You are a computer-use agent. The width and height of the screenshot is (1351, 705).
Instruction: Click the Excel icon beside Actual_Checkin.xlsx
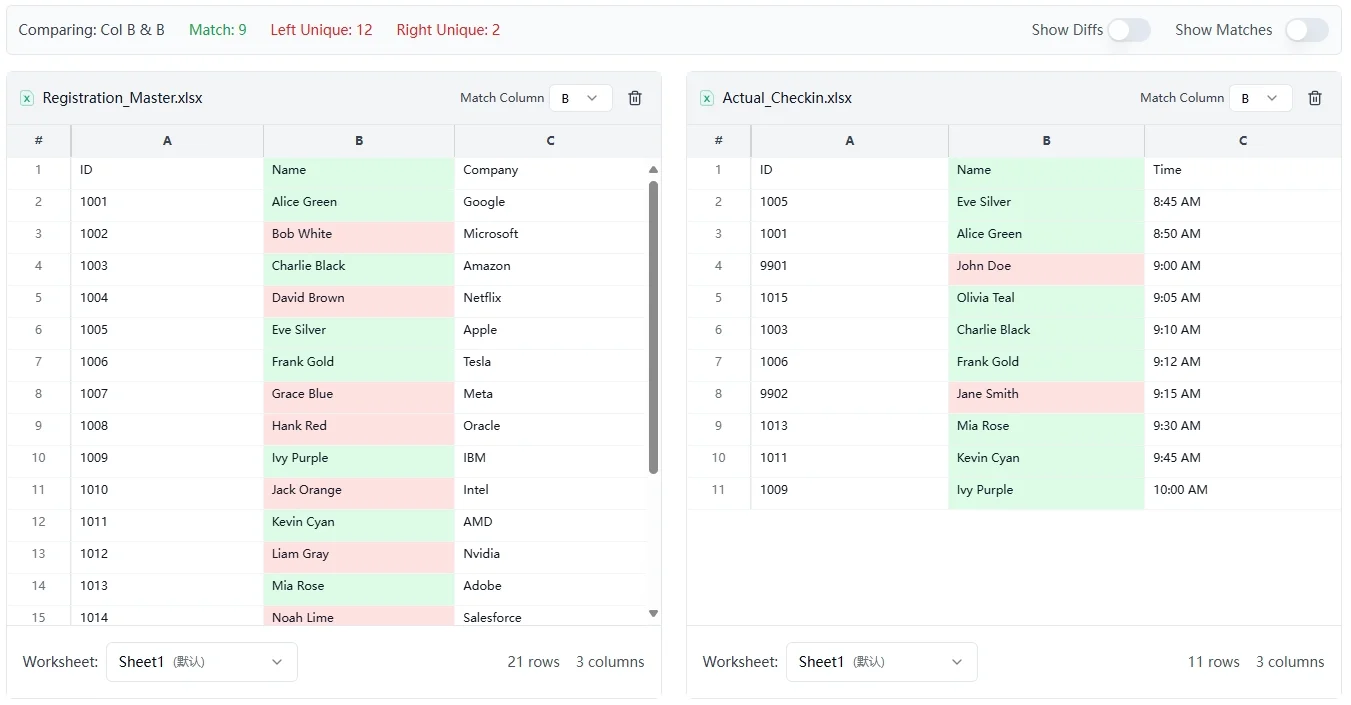click(x=706, y=98)
